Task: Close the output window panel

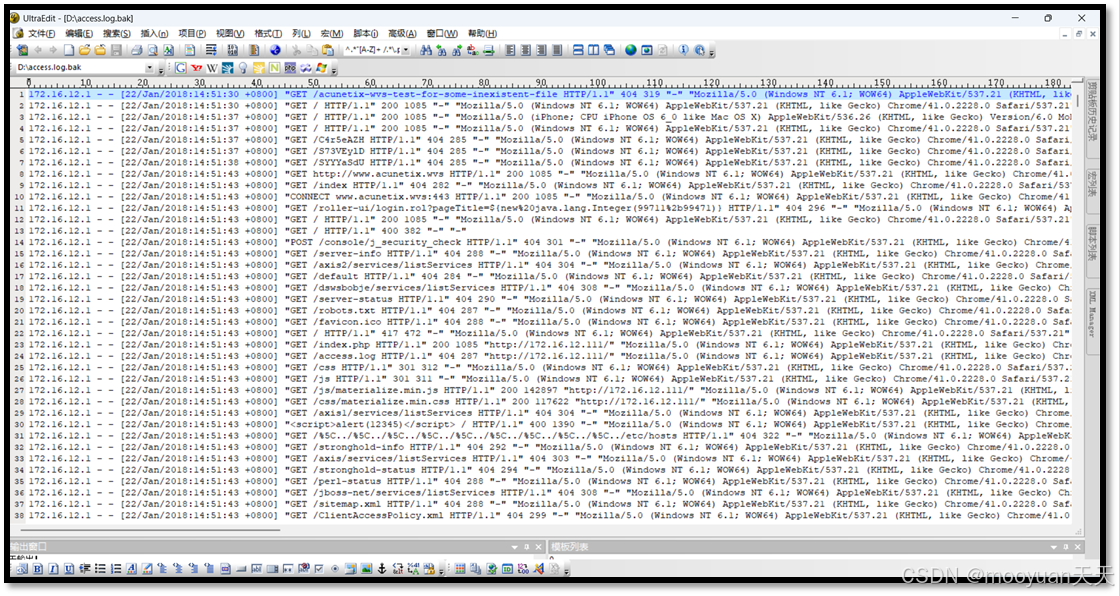Action: tap(538, 547)
